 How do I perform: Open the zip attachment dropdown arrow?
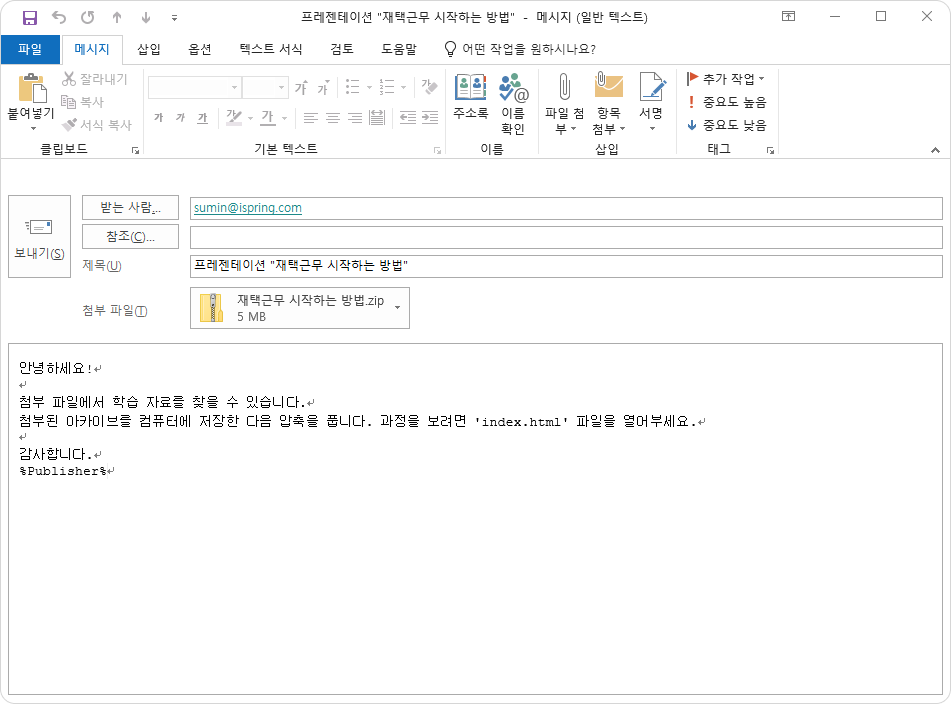(397, 307)
